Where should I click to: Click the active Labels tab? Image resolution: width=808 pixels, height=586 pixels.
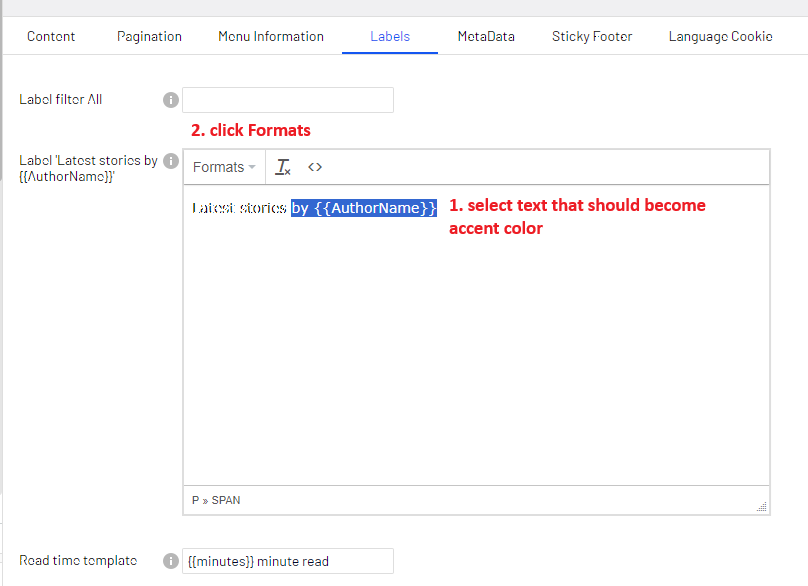coord(389,36)
